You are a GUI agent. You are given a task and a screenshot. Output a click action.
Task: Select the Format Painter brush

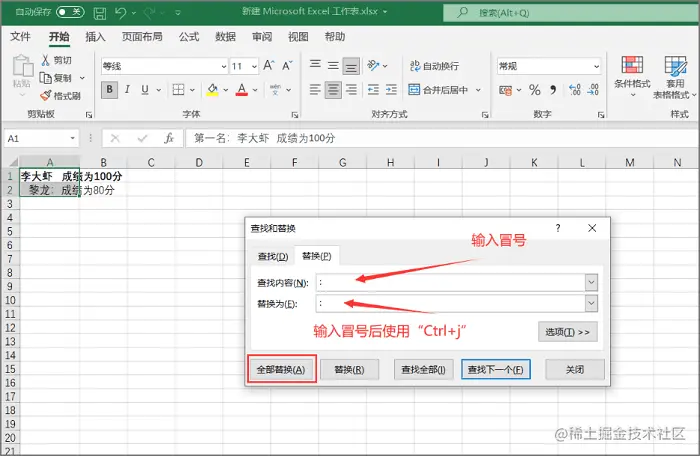(46, 95)
